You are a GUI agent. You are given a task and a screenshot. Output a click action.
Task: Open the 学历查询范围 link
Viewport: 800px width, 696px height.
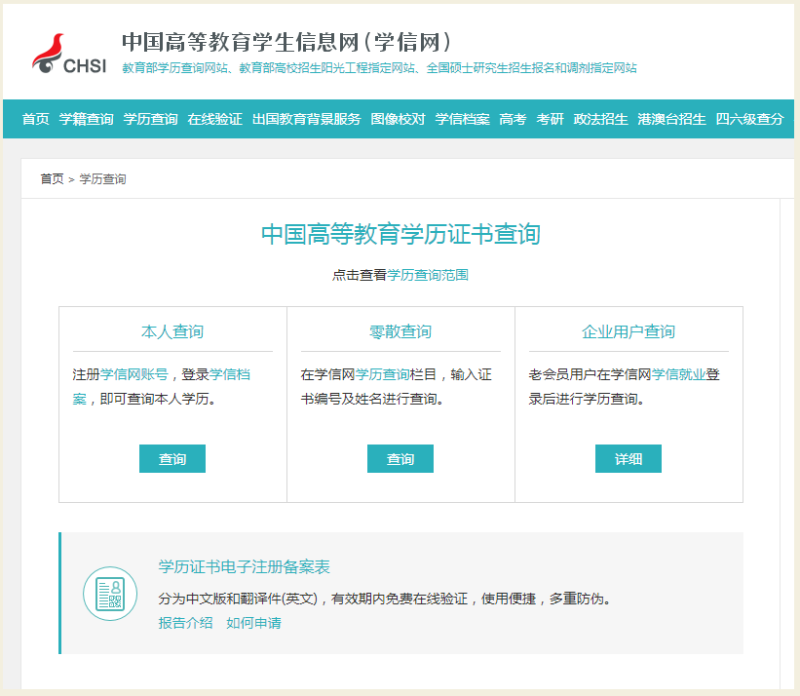[x=428, y=274]
